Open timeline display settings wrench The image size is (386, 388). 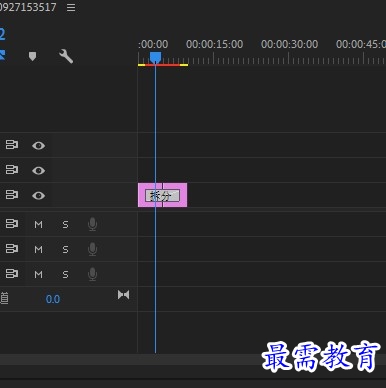(66, 56)
